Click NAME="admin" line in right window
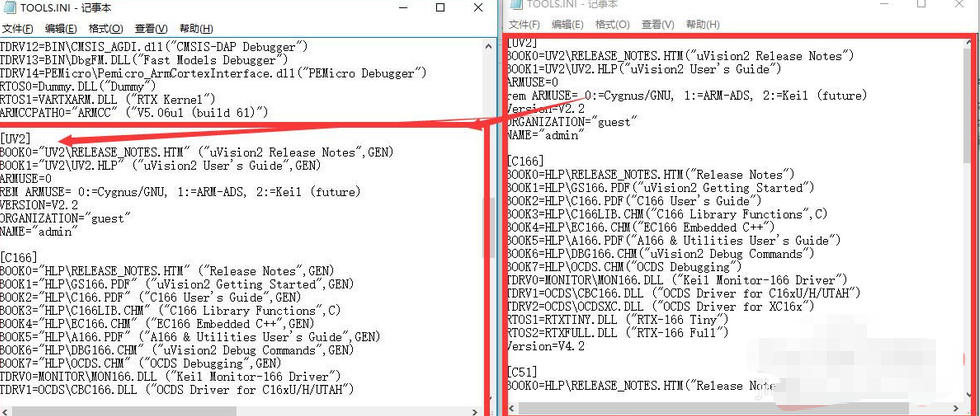Screen dimensions: 980x416 545,135
